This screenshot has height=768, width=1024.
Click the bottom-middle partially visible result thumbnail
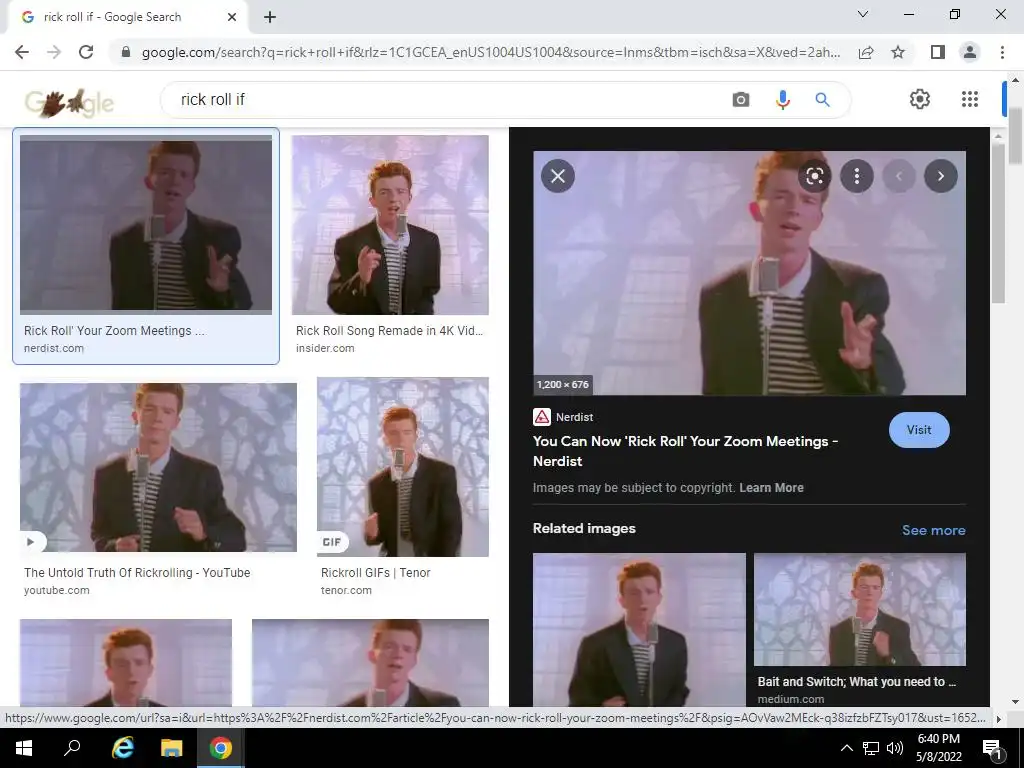tap(370, 662)
